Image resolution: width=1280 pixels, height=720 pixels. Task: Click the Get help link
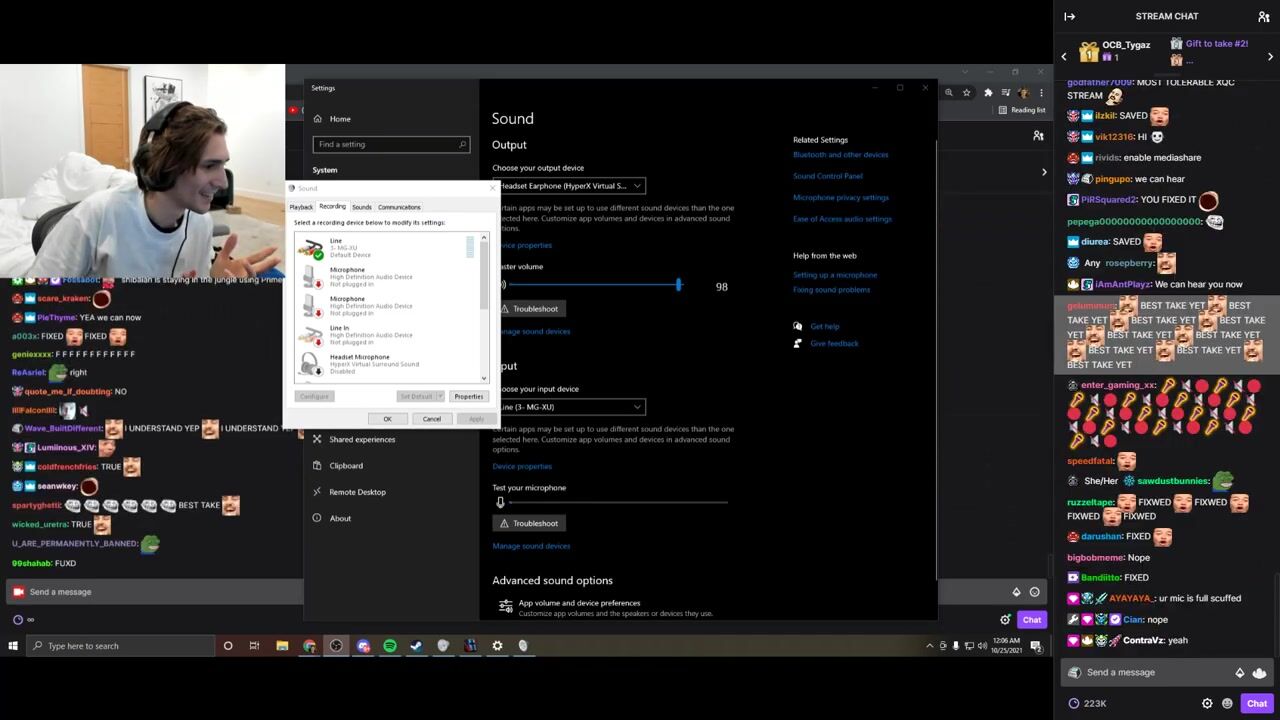tap(825, 326)
